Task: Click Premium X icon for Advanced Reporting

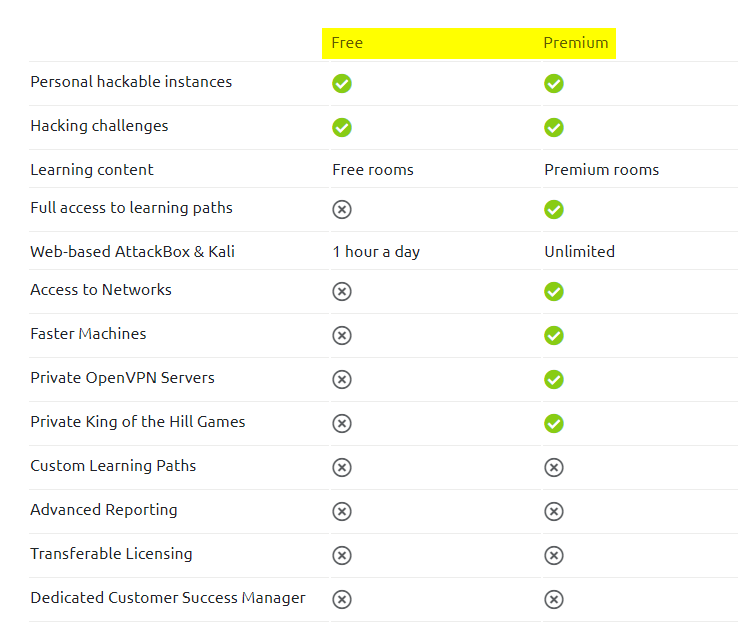Action: tap(554, 511)
